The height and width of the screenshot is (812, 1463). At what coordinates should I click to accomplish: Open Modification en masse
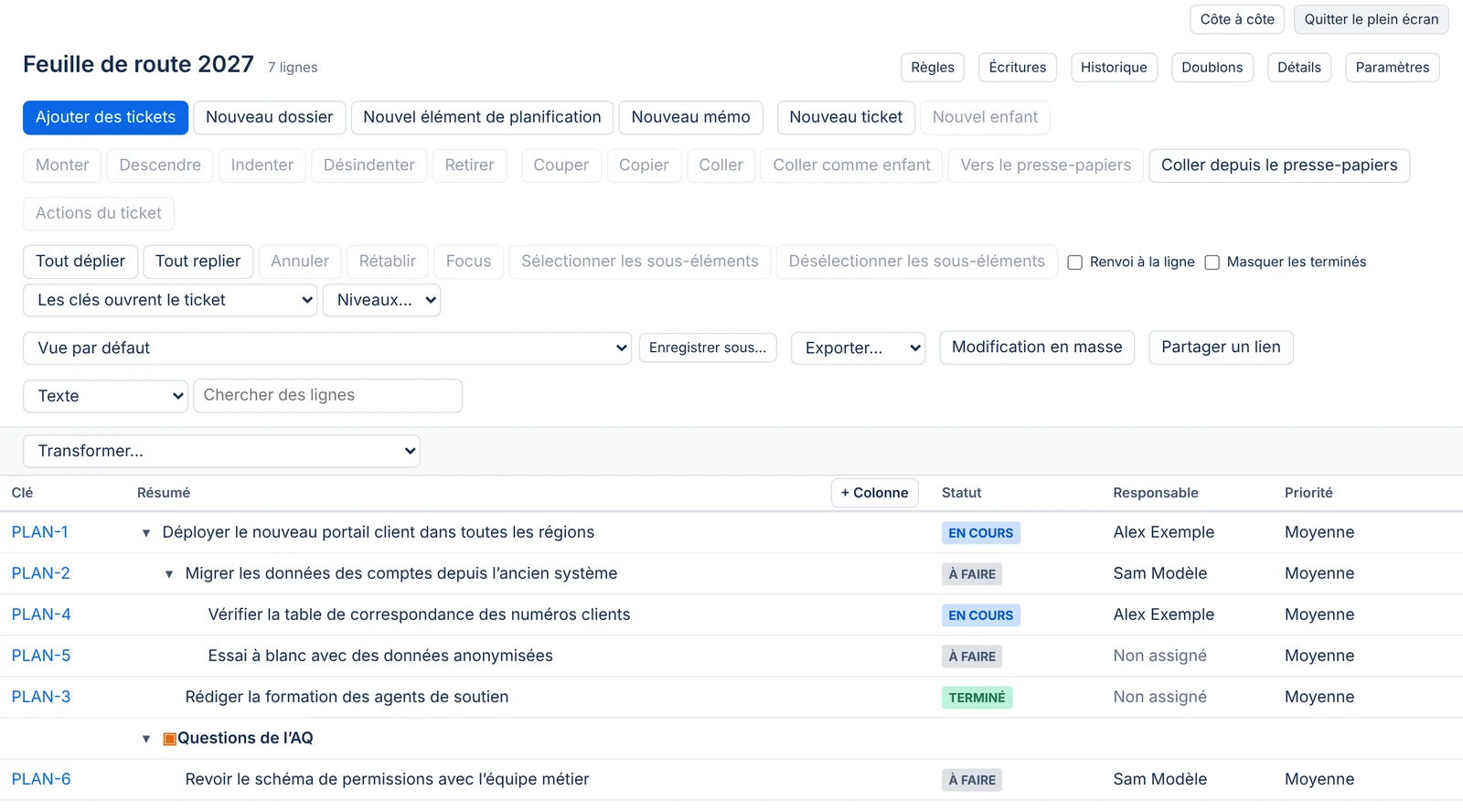[1037, 347]
